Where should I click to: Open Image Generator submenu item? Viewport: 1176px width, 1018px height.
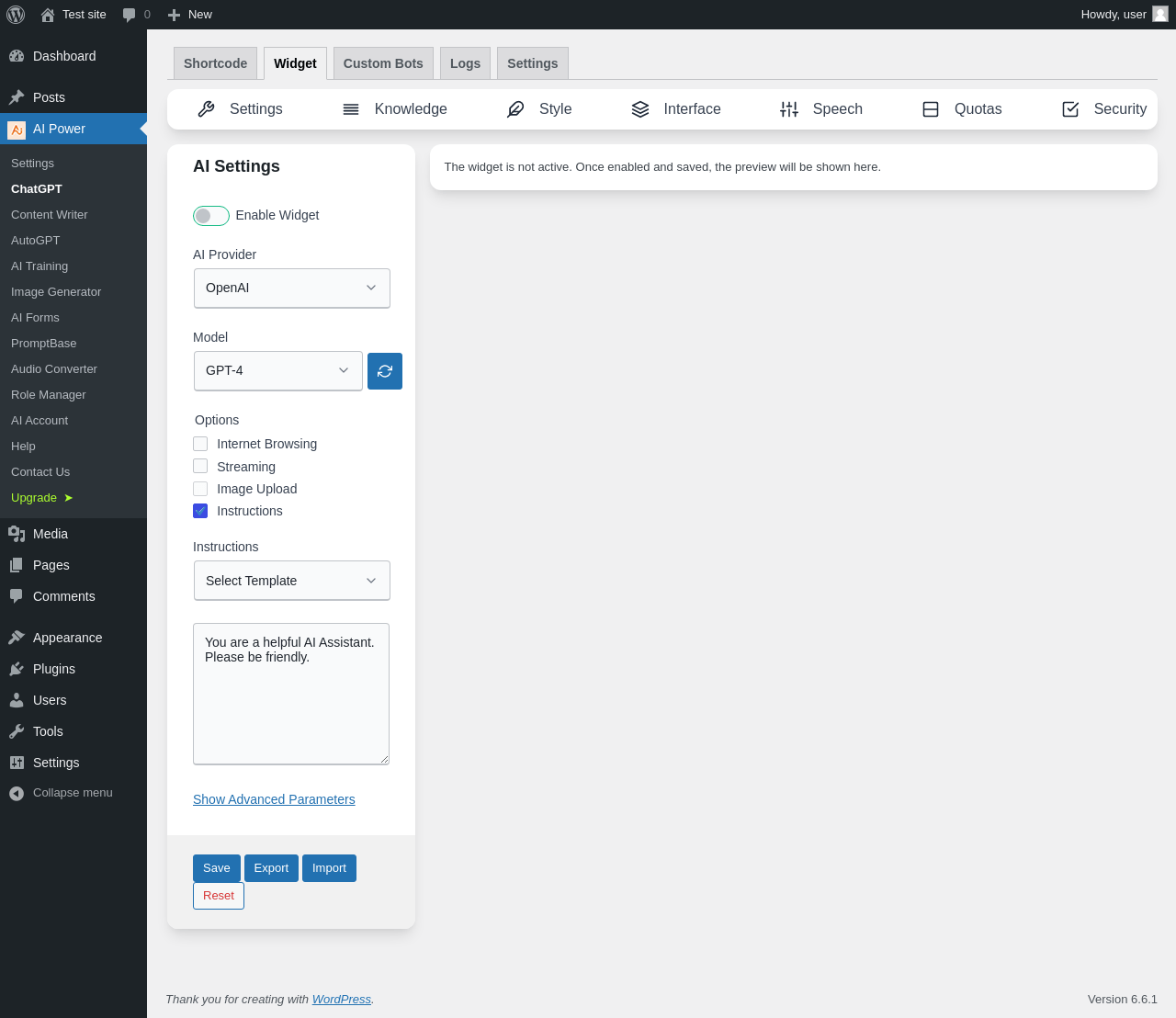pyautogui.click(x=56, y=292)
